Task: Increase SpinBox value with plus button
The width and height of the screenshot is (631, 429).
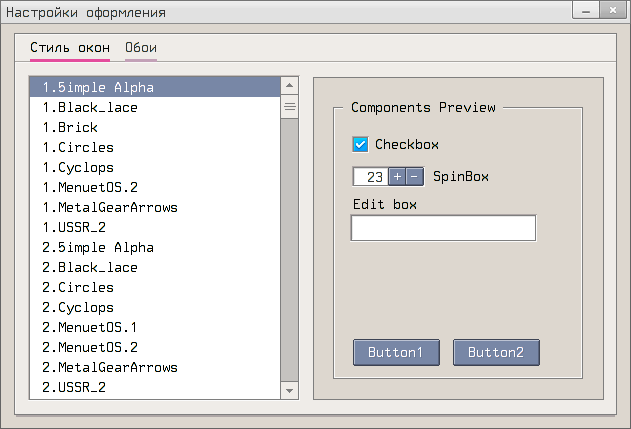Action: point(397,177)
